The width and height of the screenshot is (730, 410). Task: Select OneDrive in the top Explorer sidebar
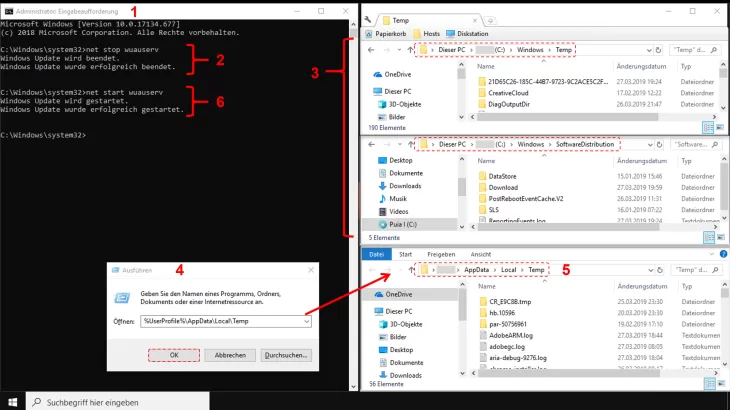pyautogui.click(x=397, y=74)
